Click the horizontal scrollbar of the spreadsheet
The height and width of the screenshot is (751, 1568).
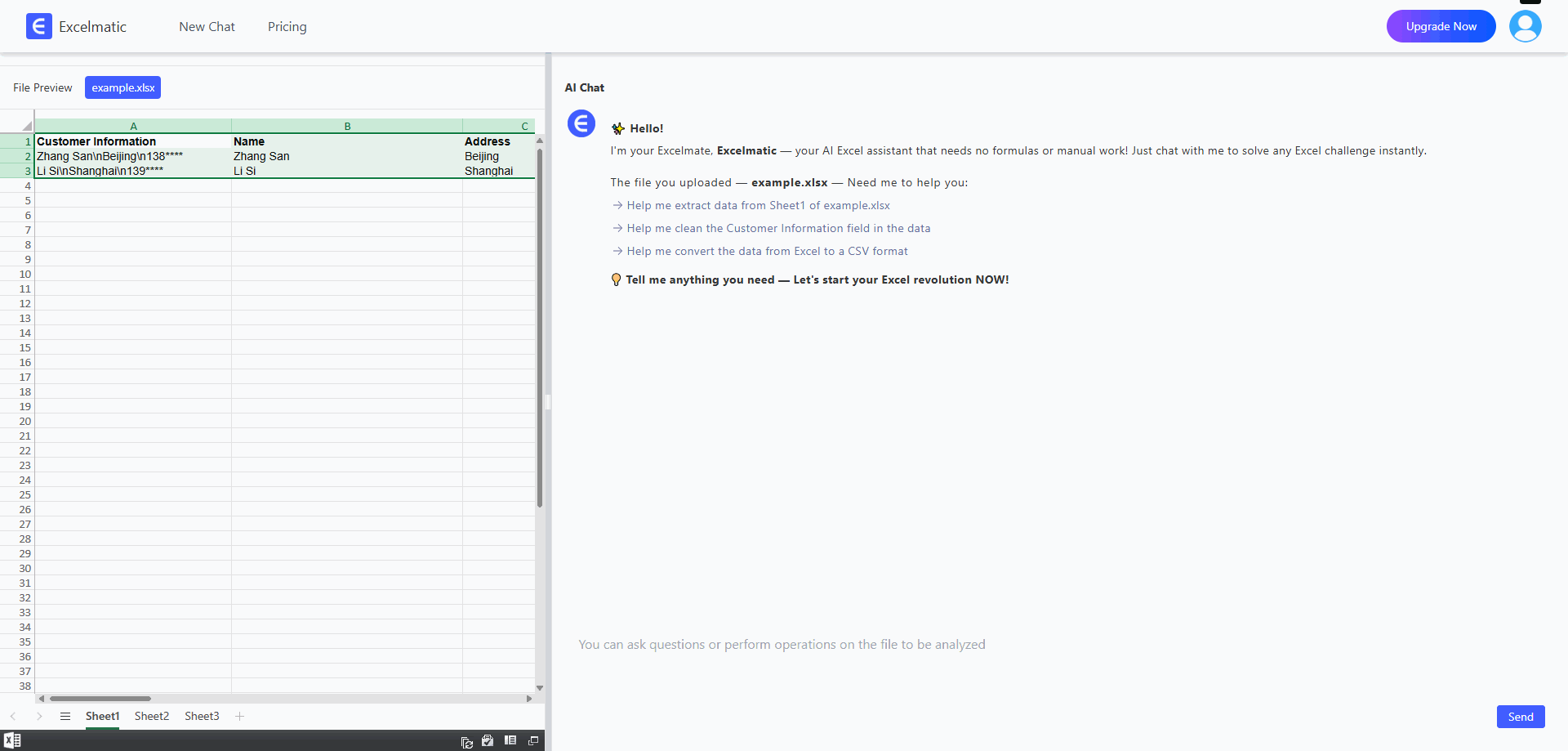(x=100, y=699)
